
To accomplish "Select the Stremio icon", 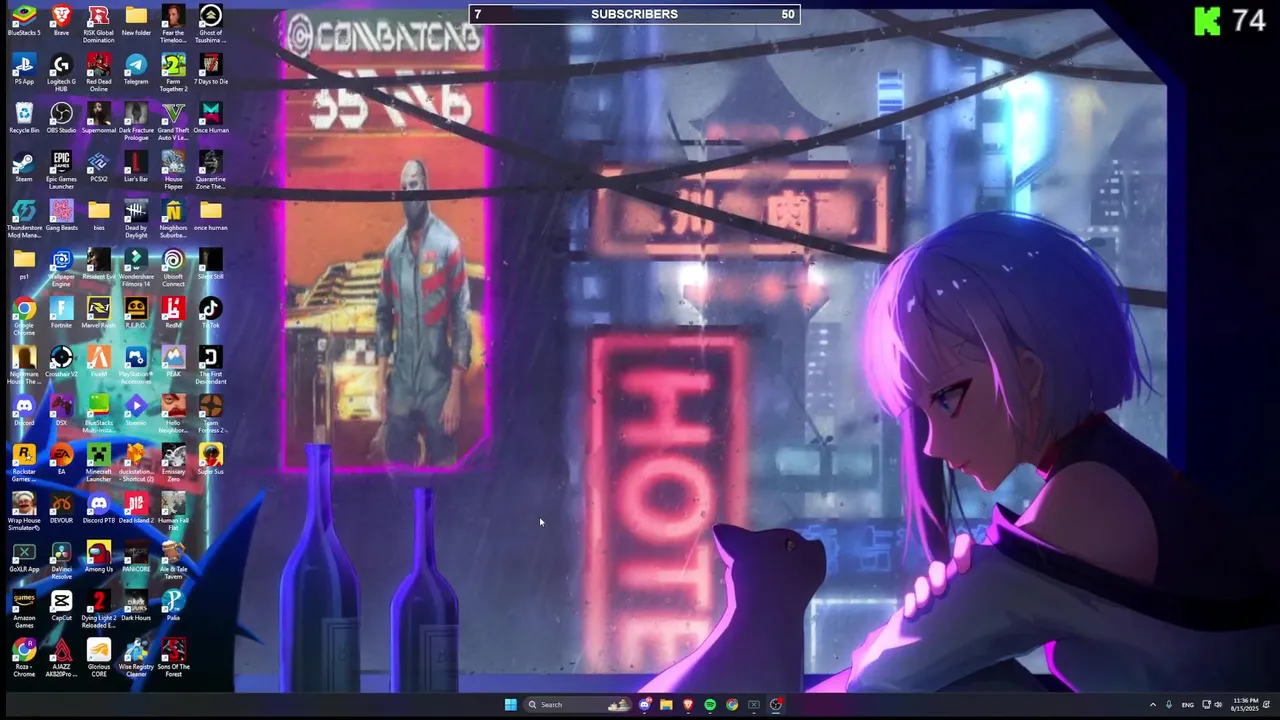I will tap(136, 412).
